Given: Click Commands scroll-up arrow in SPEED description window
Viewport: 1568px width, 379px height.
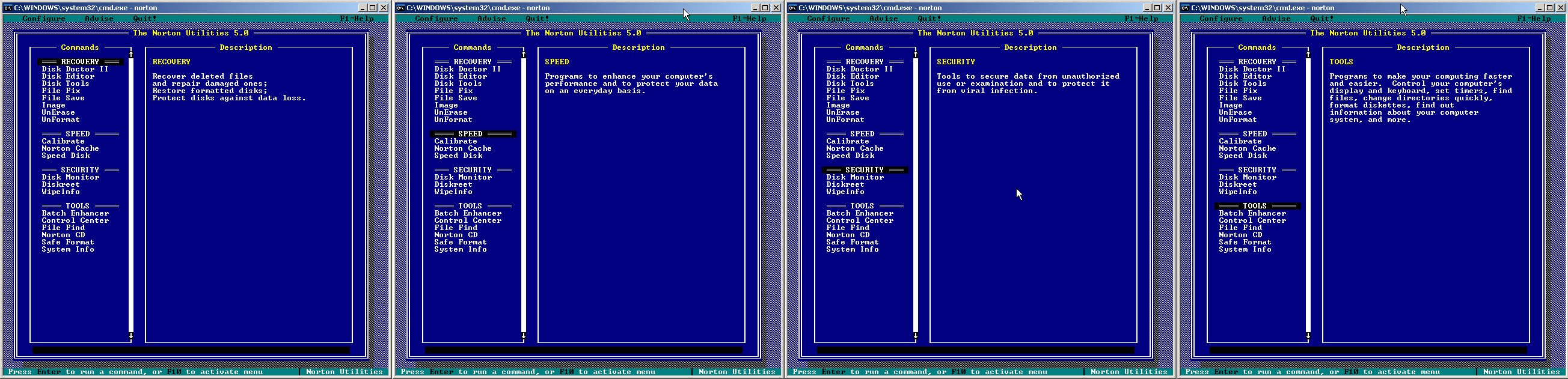Looking at the screenshot, I should coord(524,55).
